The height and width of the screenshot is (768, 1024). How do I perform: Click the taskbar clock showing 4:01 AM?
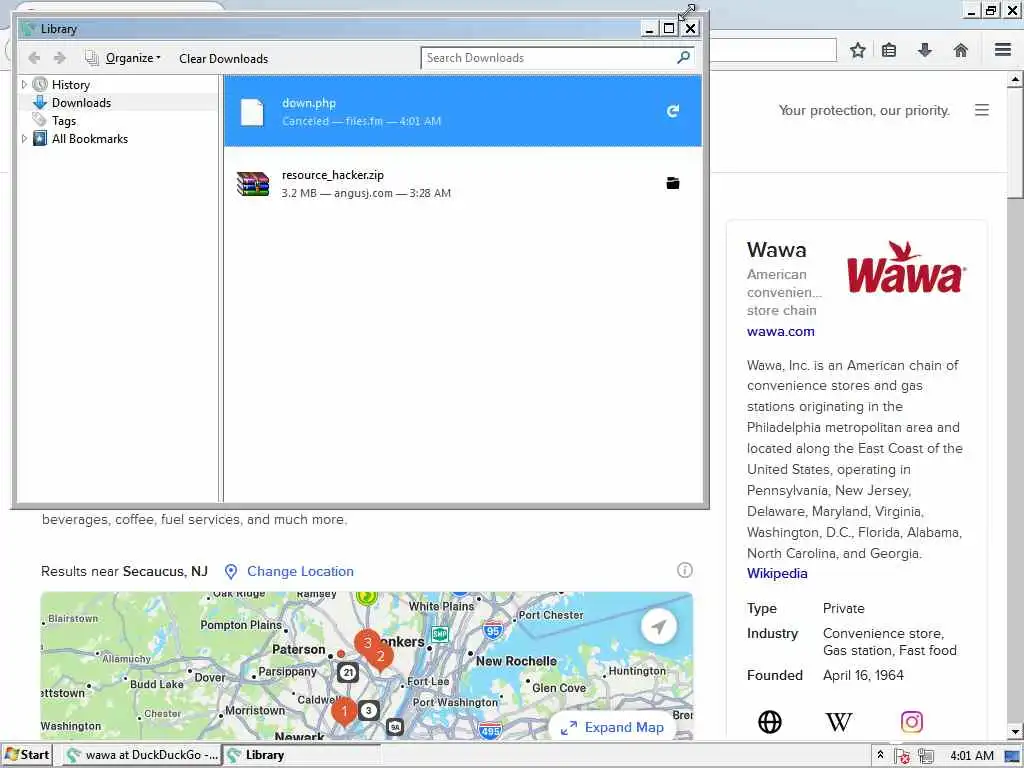click(x=972, y=756)
